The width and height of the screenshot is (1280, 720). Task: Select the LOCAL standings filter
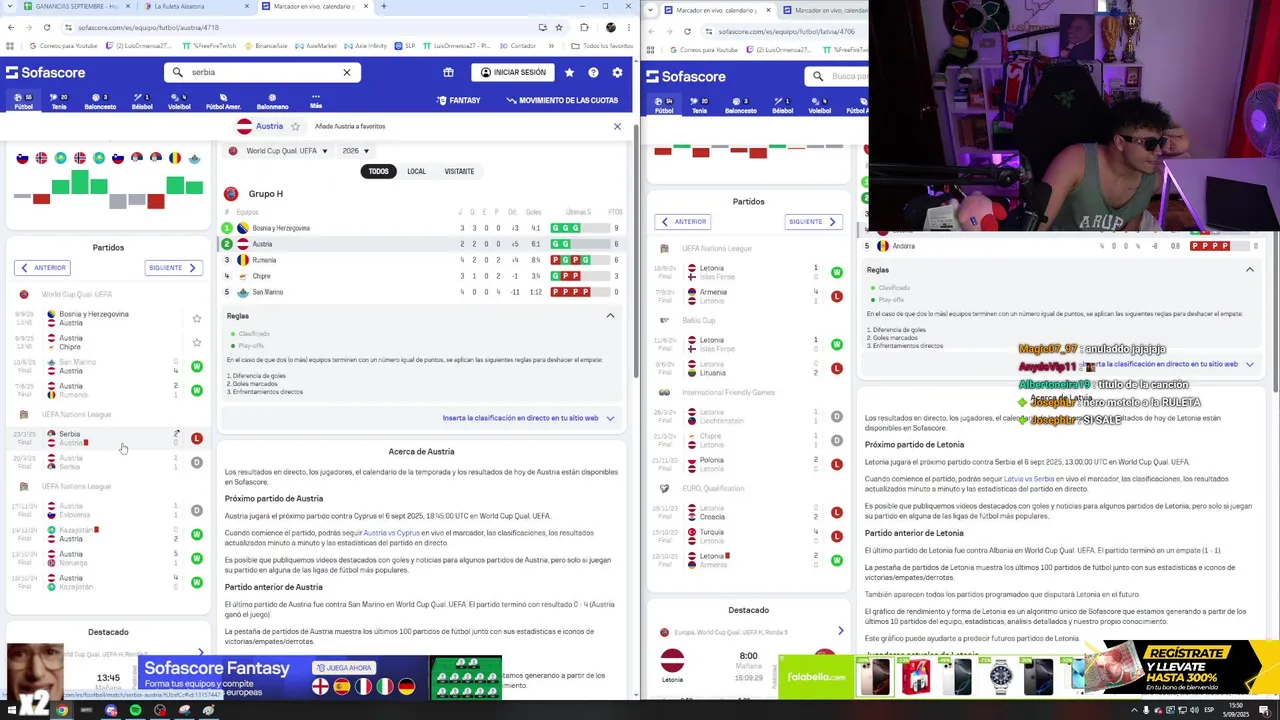pyautogui.click(x=416, y=171)
